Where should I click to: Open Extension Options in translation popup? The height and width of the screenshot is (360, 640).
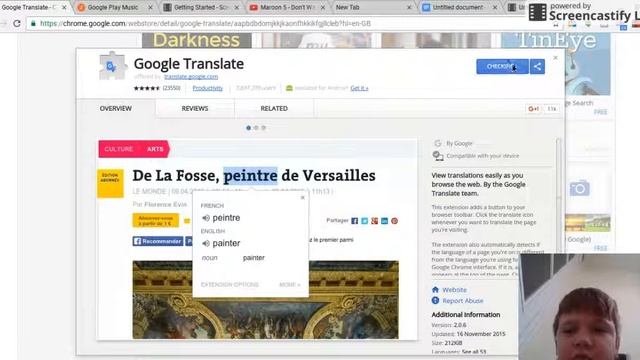[x=230, y=284]
